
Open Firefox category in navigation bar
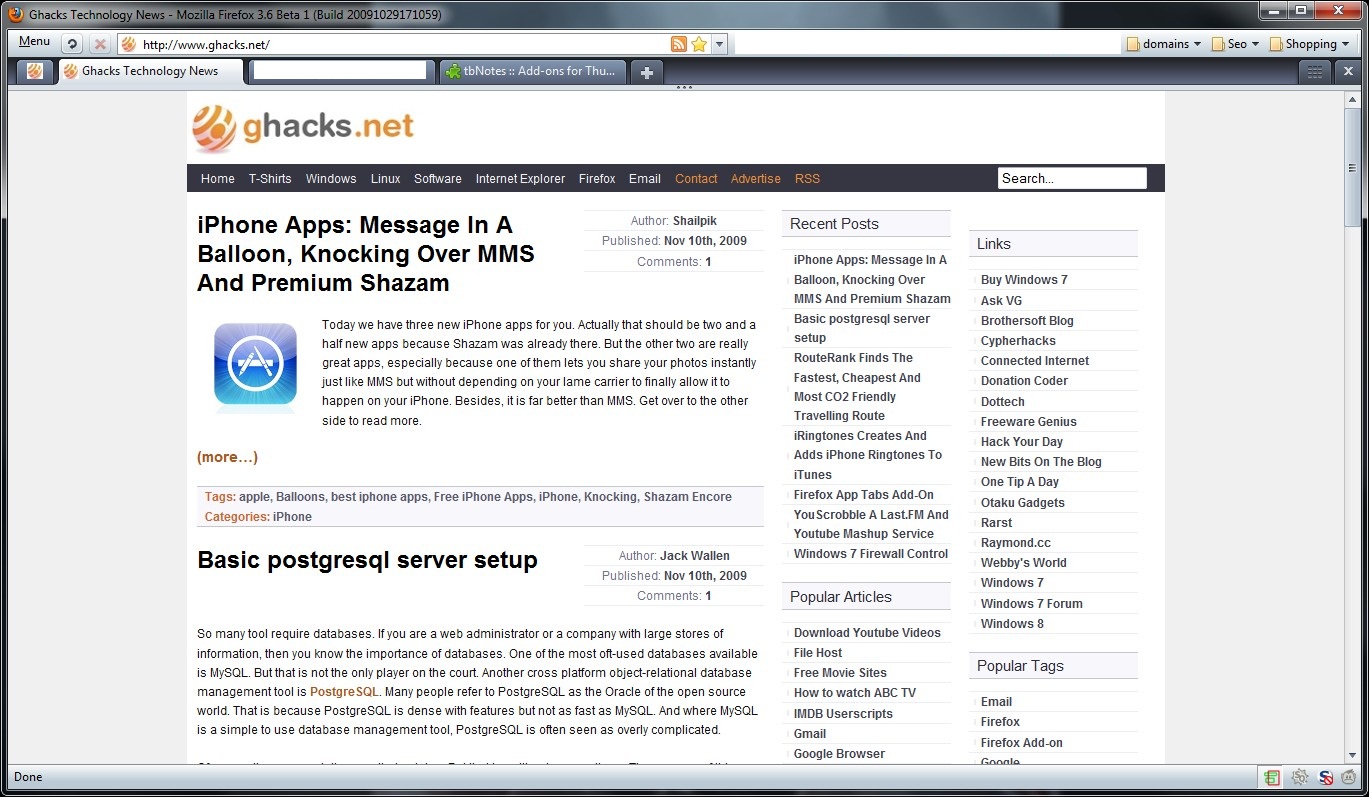tap(597, 179)
